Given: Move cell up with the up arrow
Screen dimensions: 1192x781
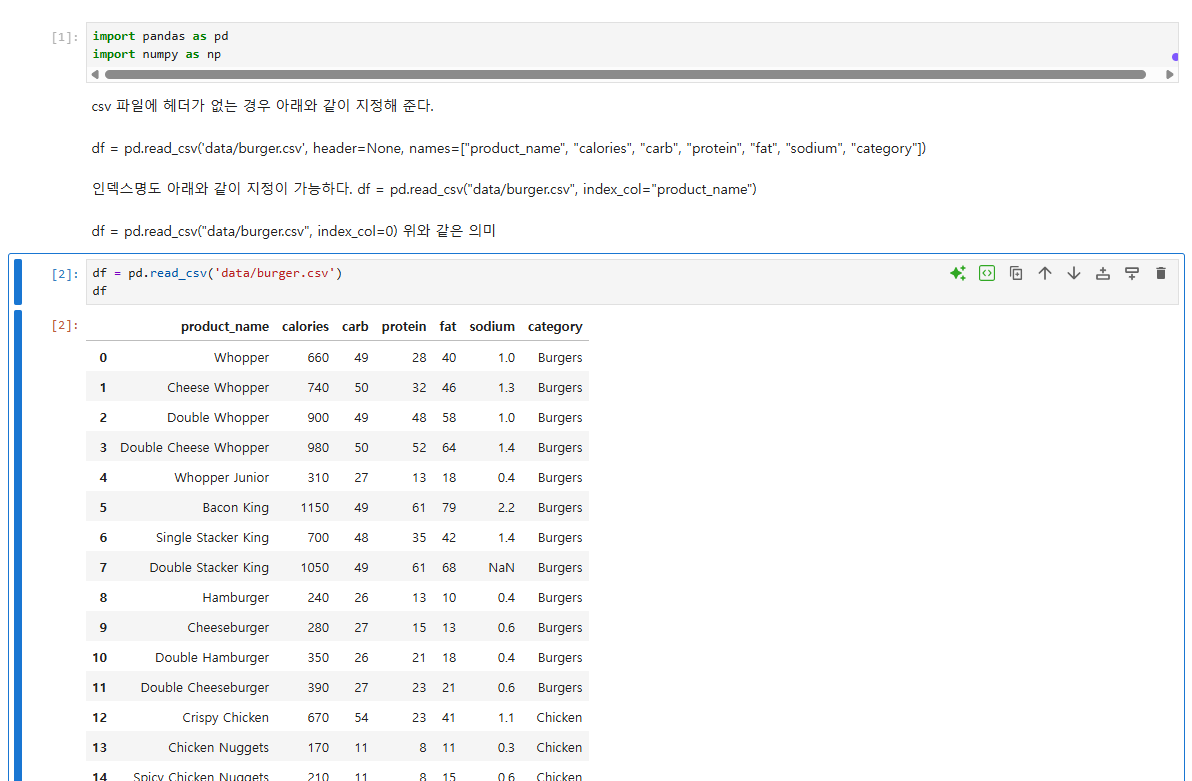Looking at the screenshot, I should click(1045, 273).
